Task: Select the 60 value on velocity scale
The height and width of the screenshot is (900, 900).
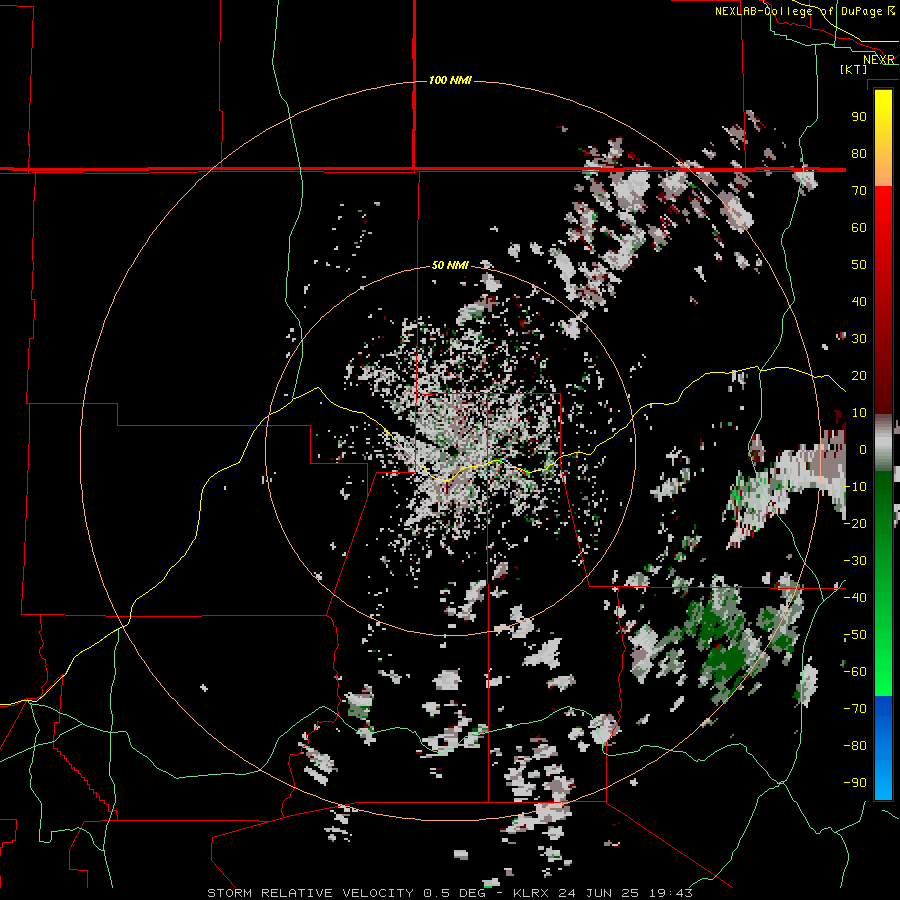Action: tap(859, 227)
